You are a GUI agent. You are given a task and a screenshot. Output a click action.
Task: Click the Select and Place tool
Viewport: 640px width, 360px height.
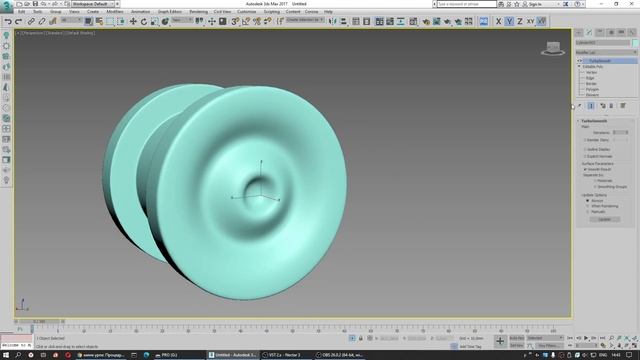pos(165,21)
